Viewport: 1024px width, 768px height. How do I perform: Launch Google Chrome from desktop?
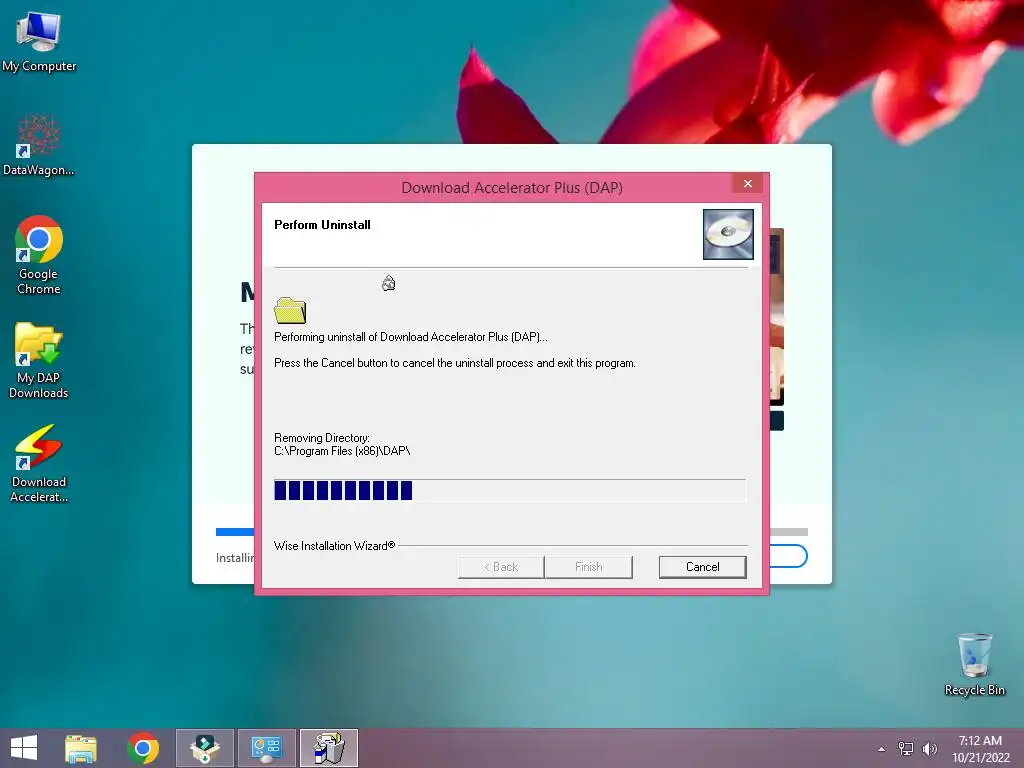coord(39,255)
